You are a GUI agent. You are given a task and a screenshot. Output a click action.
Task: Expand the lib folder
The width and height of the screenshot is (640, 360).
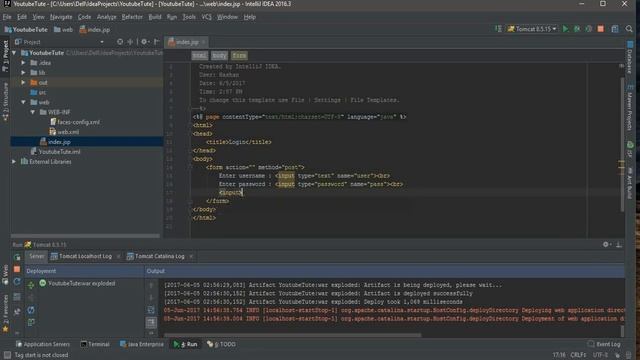(23, 73)
